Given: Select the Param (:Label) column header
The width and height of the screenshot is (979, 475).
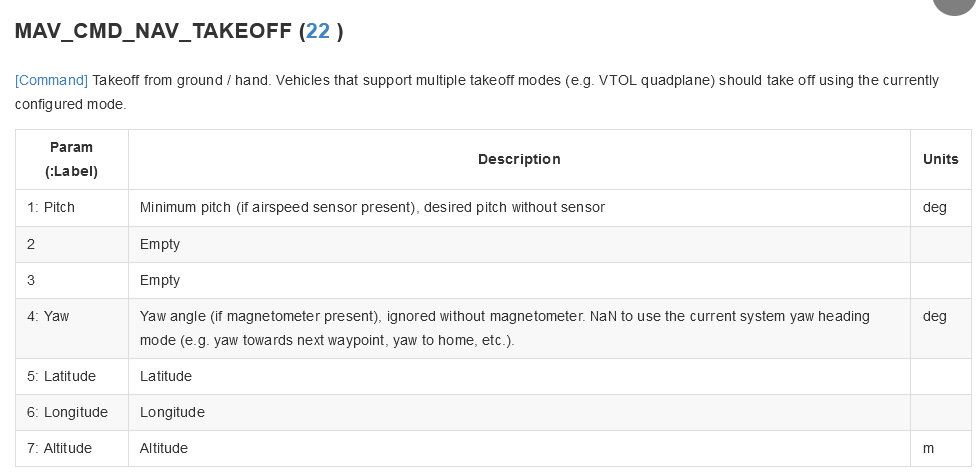Looking at the screenshot, I should tap(72, 159).
